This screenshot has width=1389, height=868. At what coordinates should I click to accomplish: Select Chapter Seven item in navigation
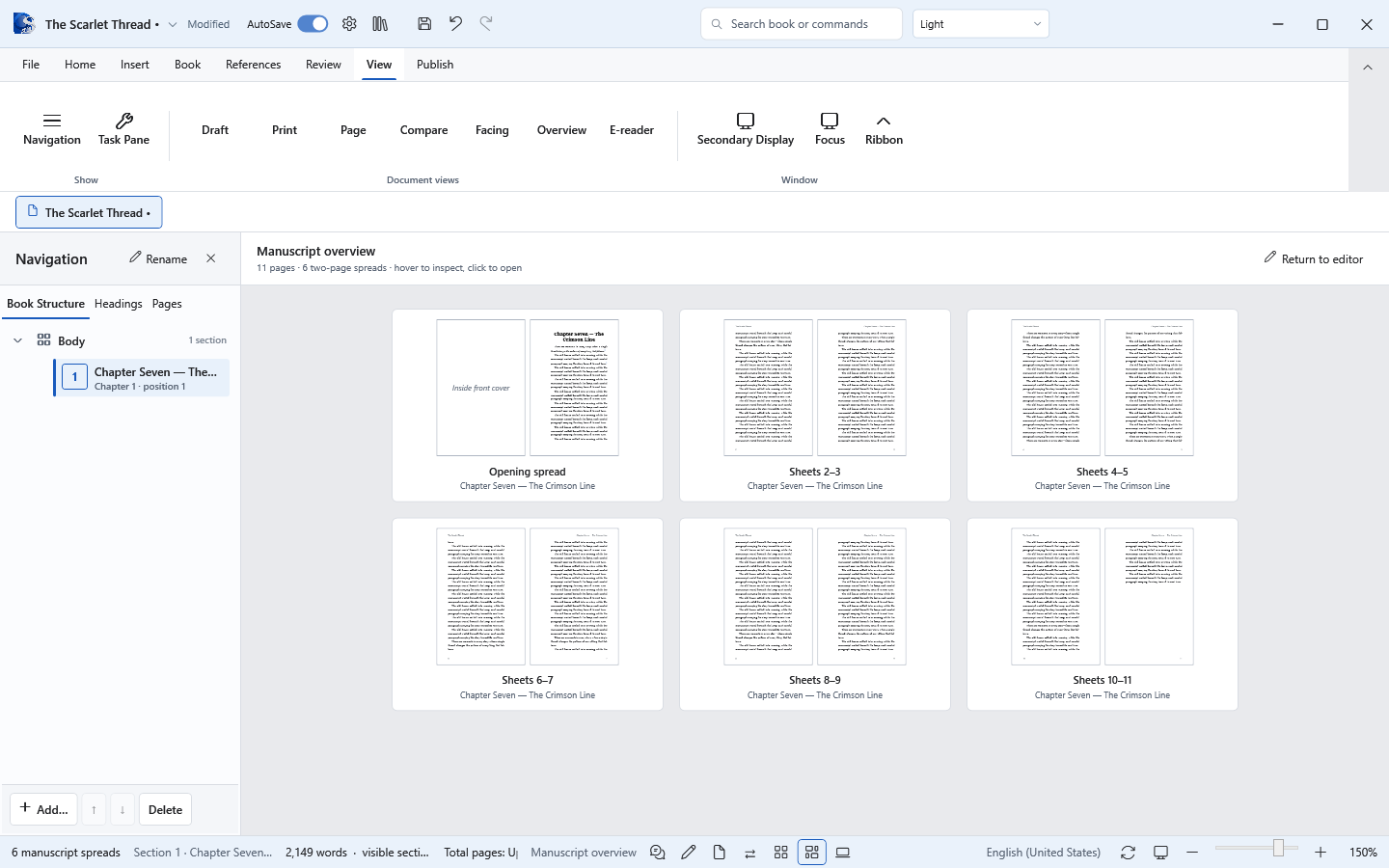coord(142,378)
